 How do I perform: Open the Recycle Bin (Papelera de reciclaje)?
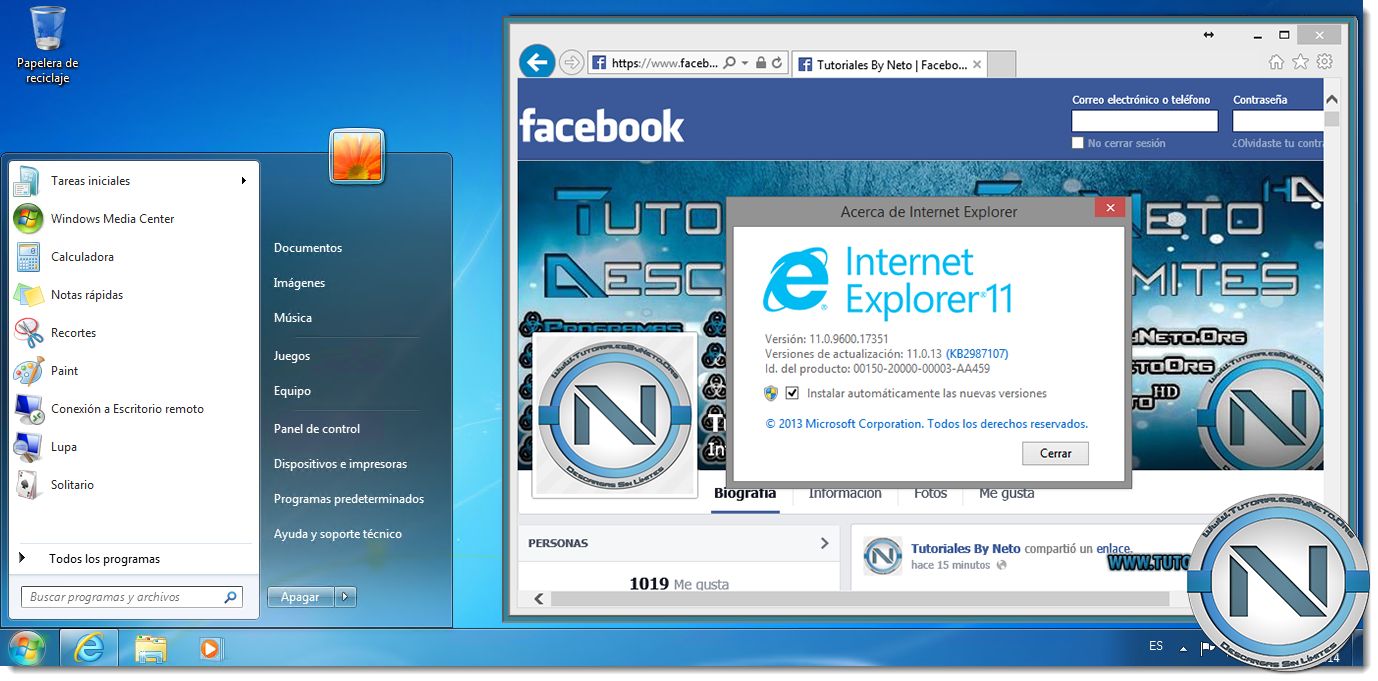48,45
